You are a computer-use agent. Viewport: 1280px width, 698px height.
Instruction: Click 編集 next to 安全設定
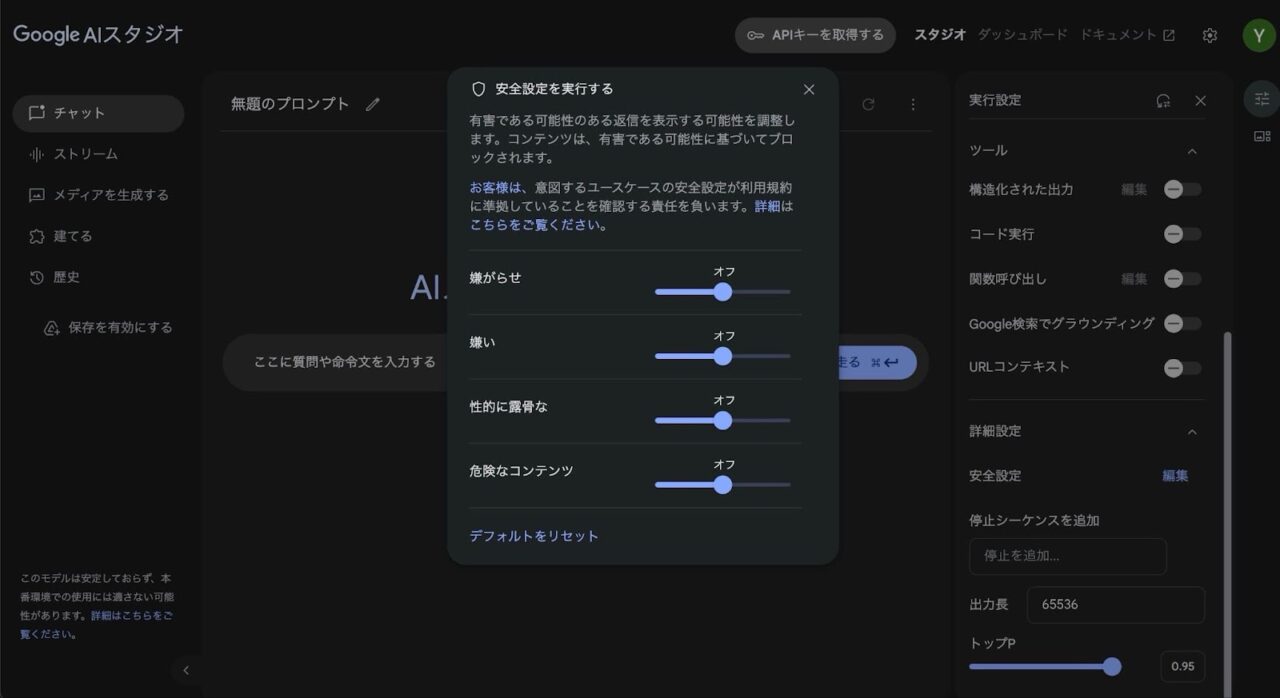[1175, 476]
